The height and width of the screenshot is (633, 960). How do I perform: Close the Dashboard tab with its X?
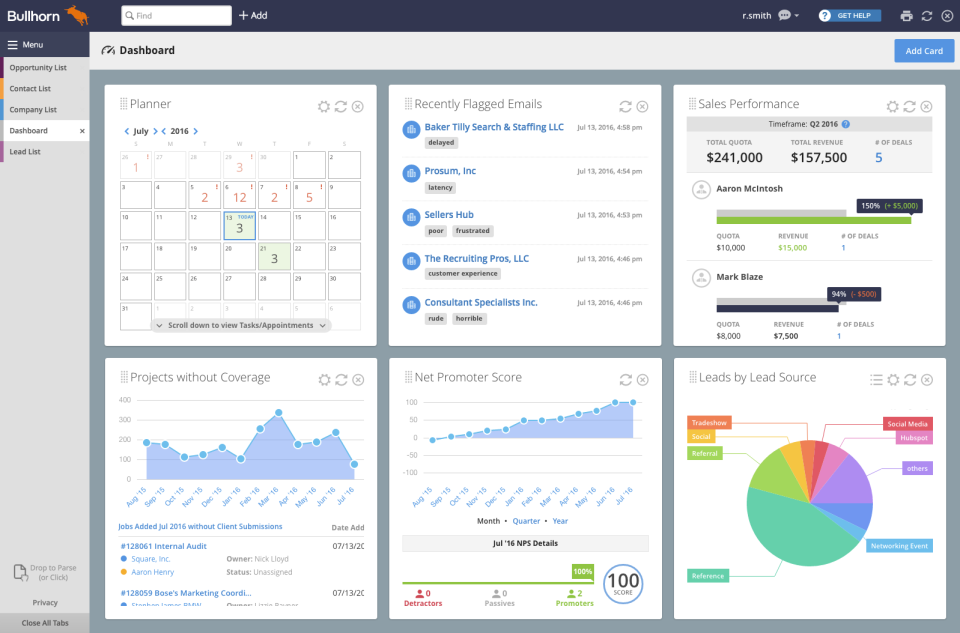[82, 131]
